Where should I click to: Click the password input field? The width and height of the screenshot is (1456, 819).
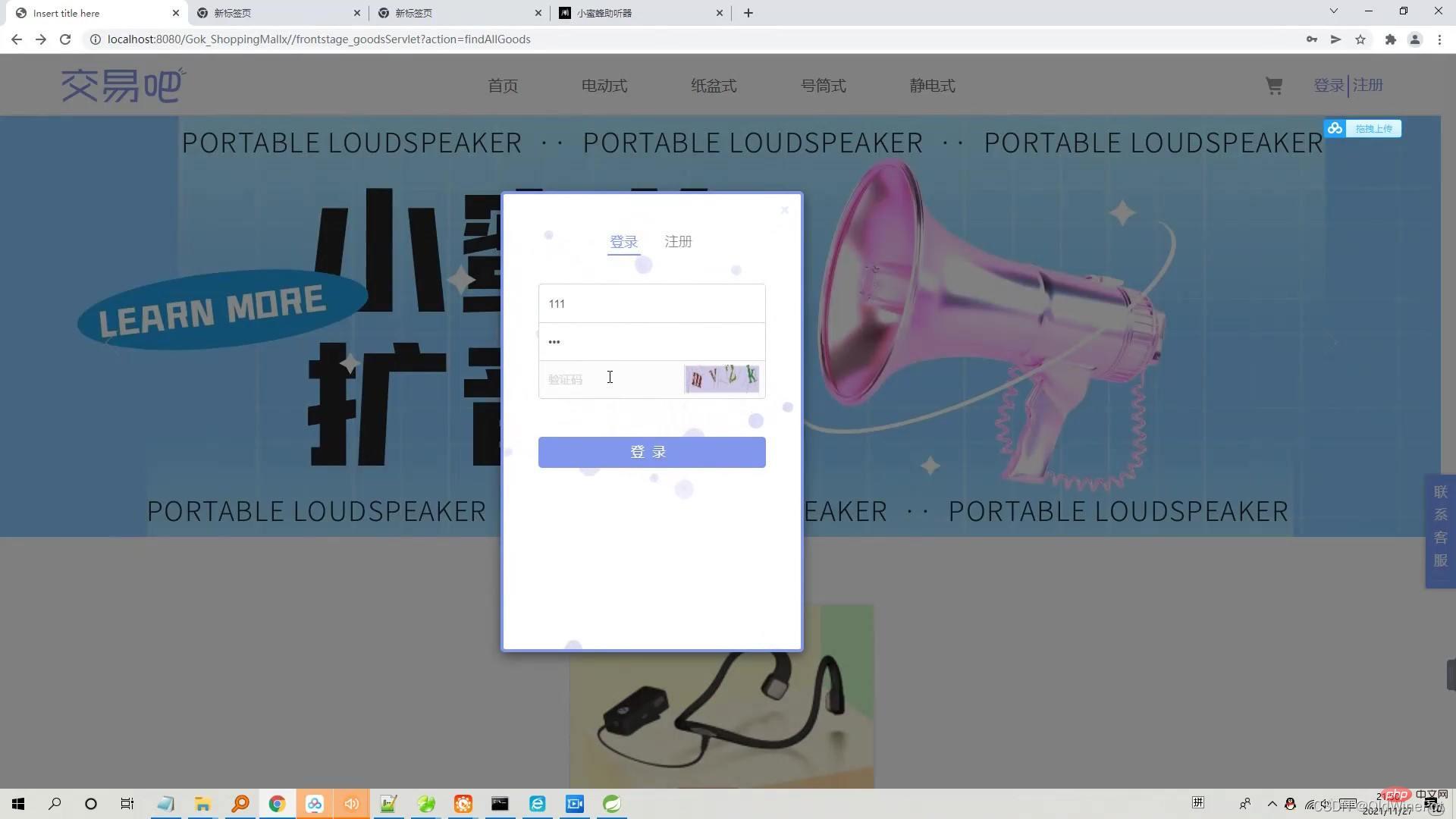pos(651,341)
